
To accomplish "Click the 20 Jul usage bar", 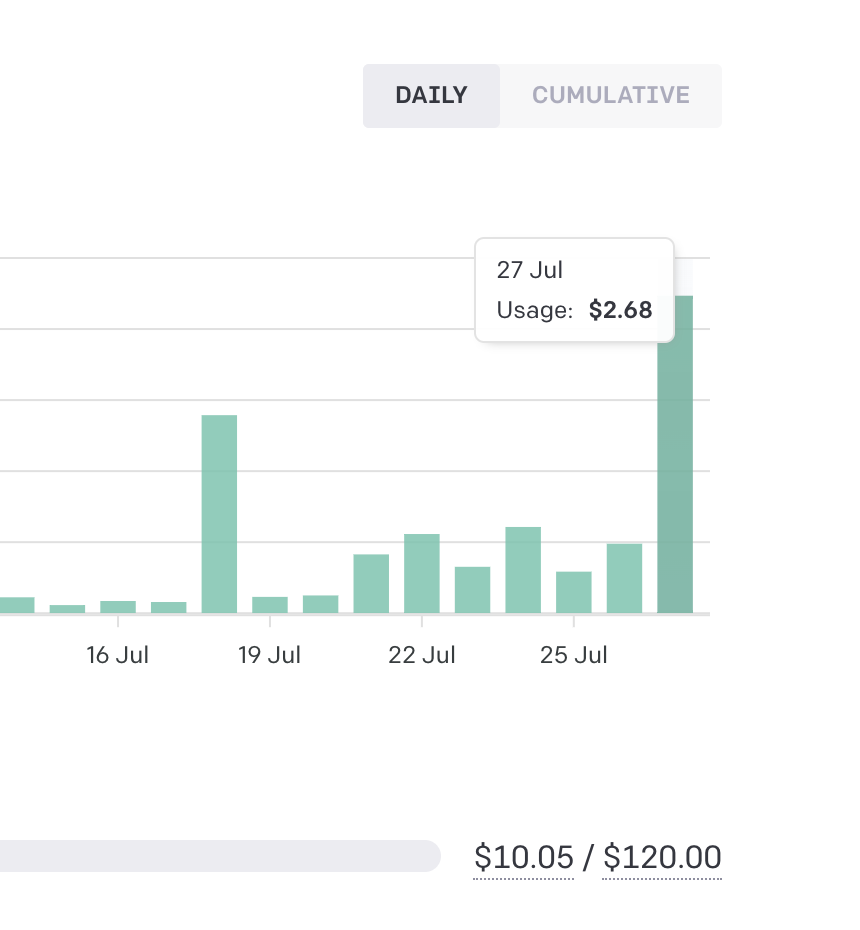I will tap(320, 604).
